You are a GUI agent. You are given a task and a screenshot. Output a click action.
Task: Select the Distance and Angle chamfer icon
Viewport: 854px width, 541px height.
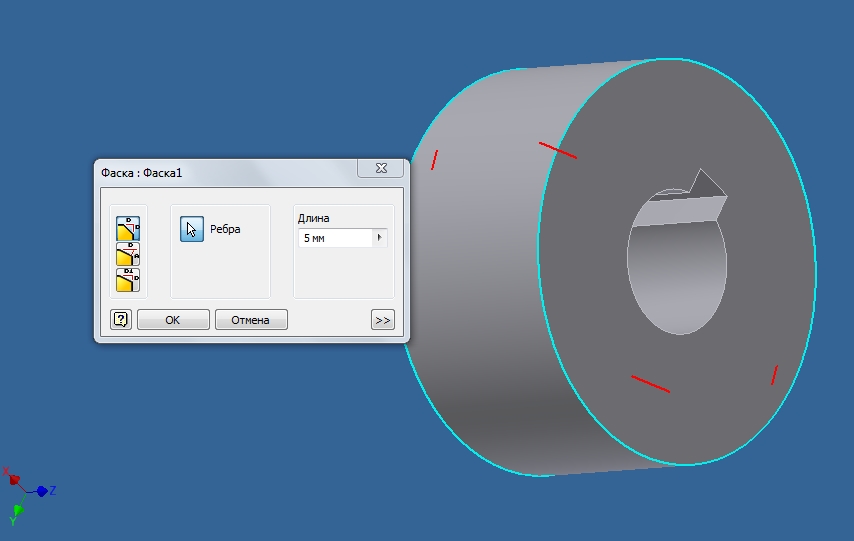pyautogui.click(x=128, y=254)
